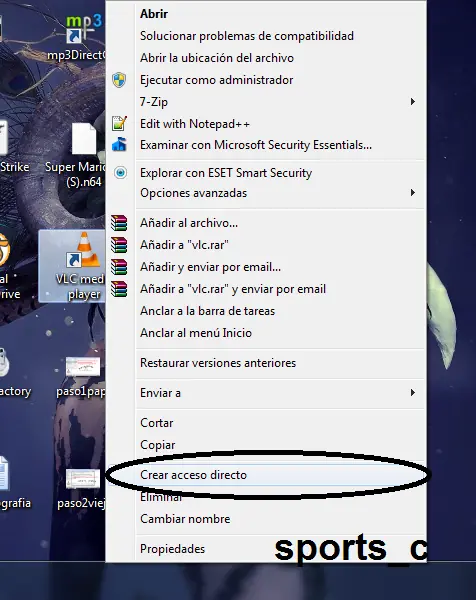
Task: Click WinRAR icon next to Añadir al archivo
Action: coord(119,223)
